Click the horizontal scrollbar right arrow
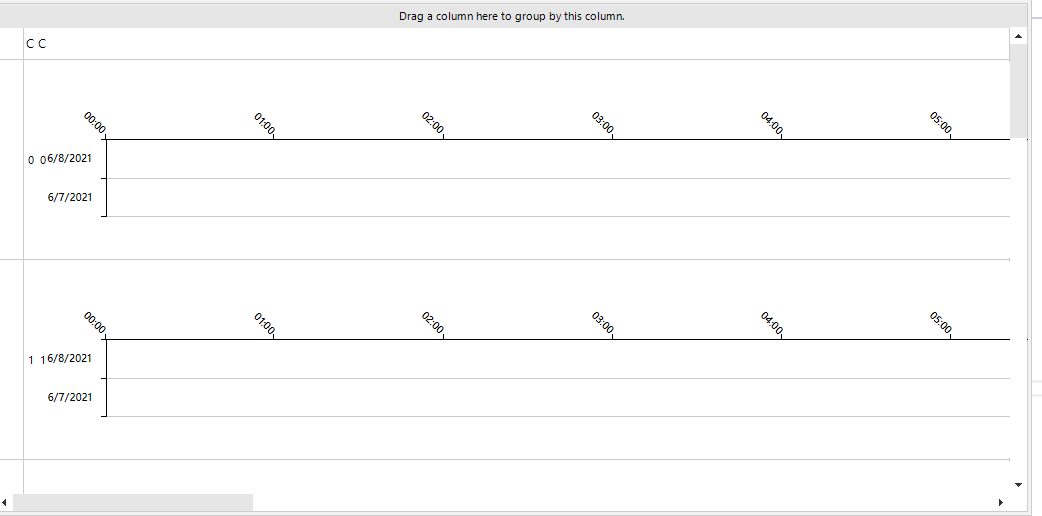 (1001, 501)
